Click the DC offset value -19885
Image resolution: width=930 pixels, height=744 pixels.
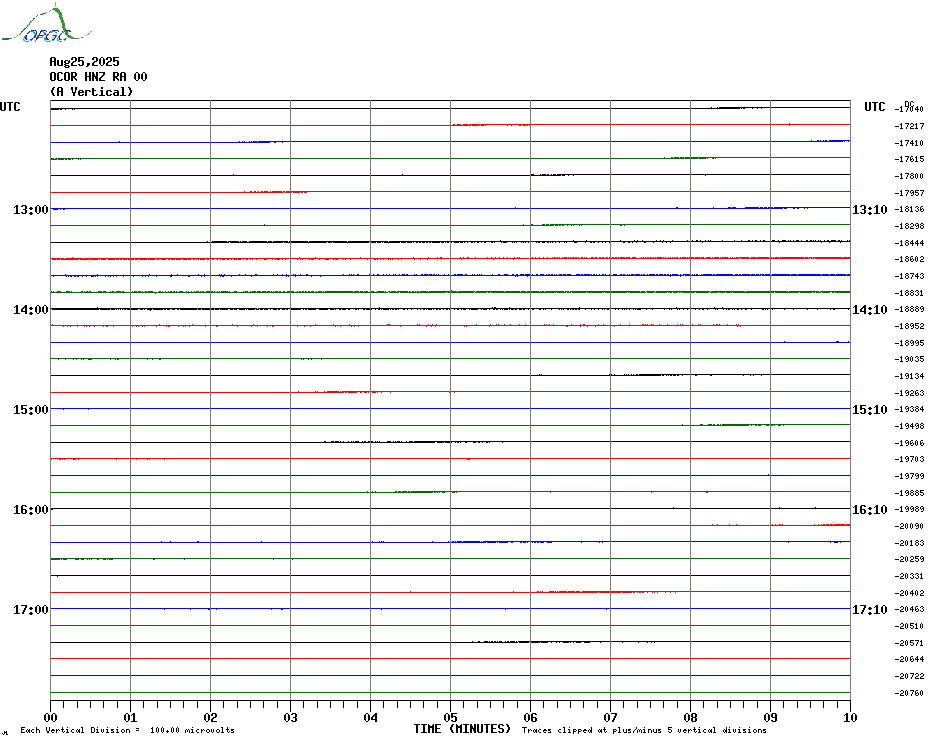(x=909, y=493)
